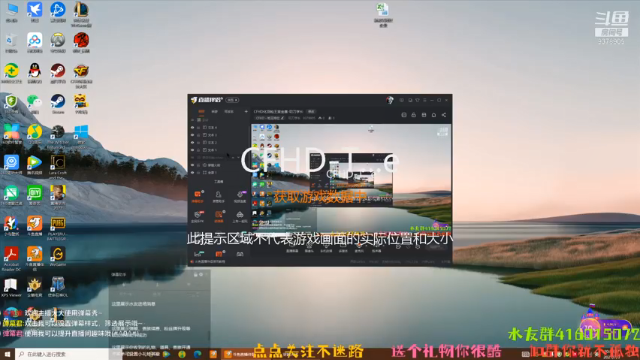The image size is (640, 360).
Task: Toggle visibility of the 文本 2 layer
Action: pos(193,142)
